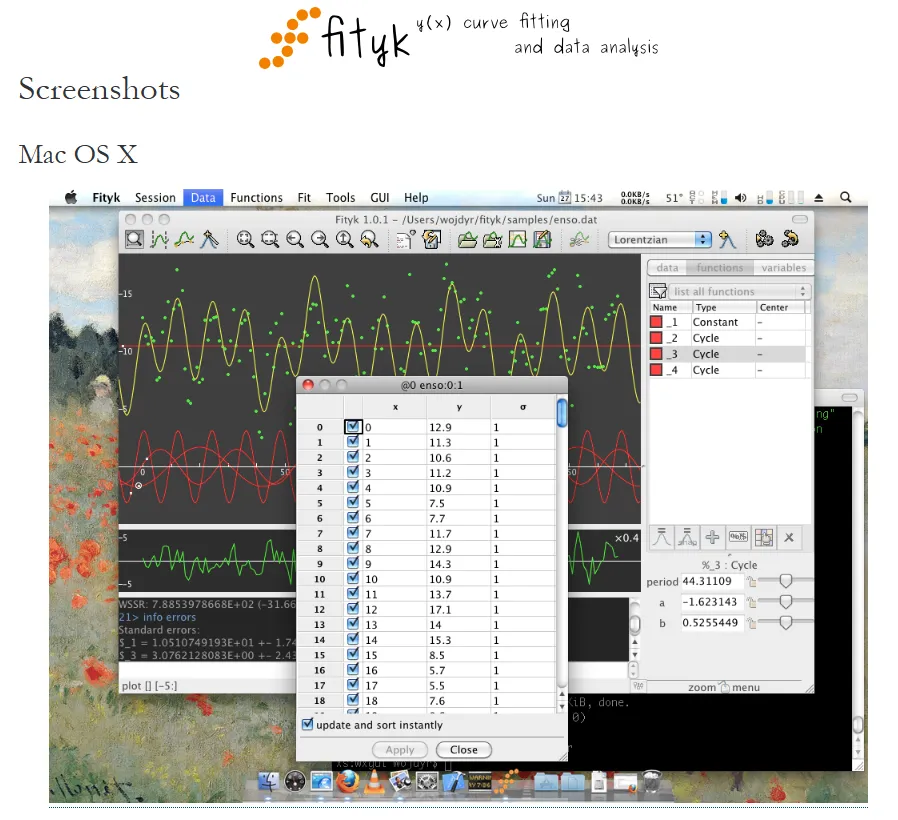Open the Tools menu
898x820 pixels.
(341, 198)
